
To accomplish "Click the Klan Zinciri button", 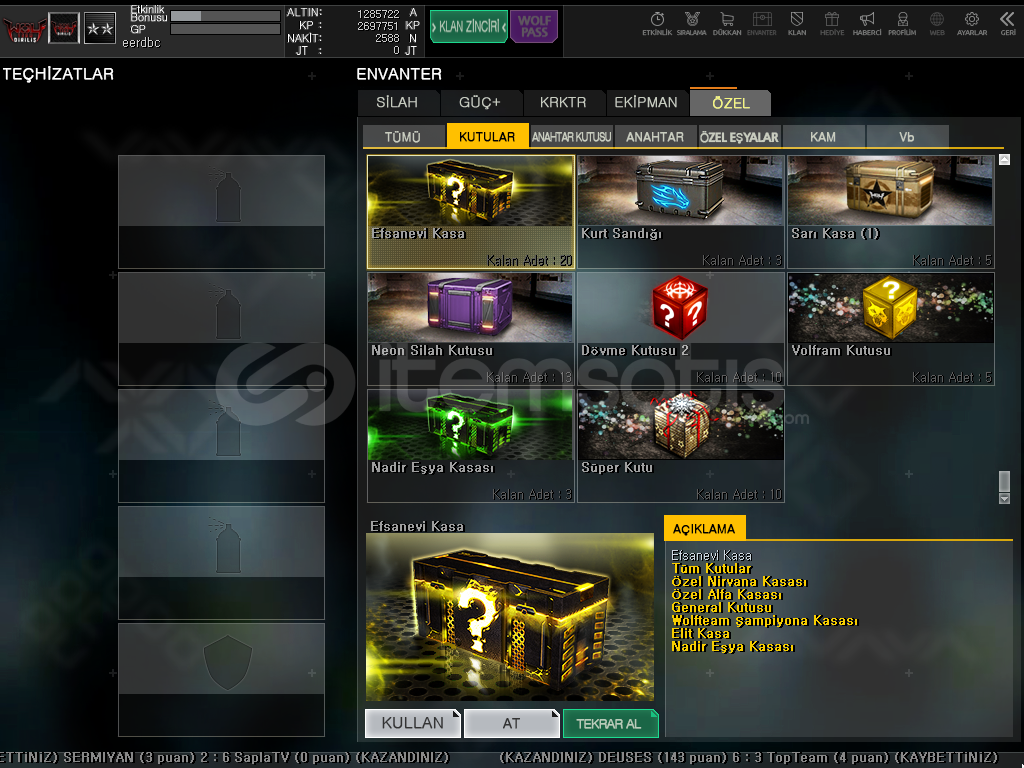I will coord(469,27).
